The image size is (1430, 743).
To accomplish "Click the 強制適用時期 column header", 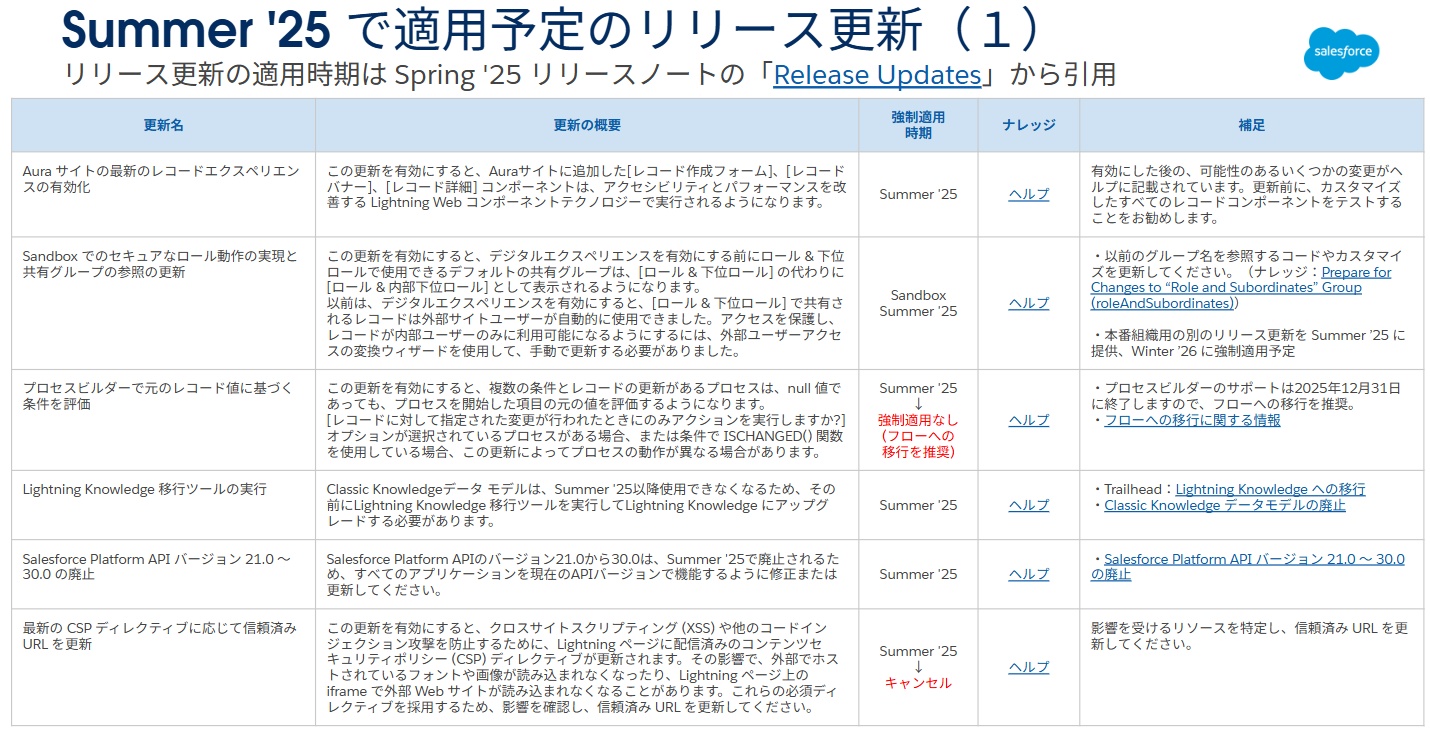I will 918,125.
